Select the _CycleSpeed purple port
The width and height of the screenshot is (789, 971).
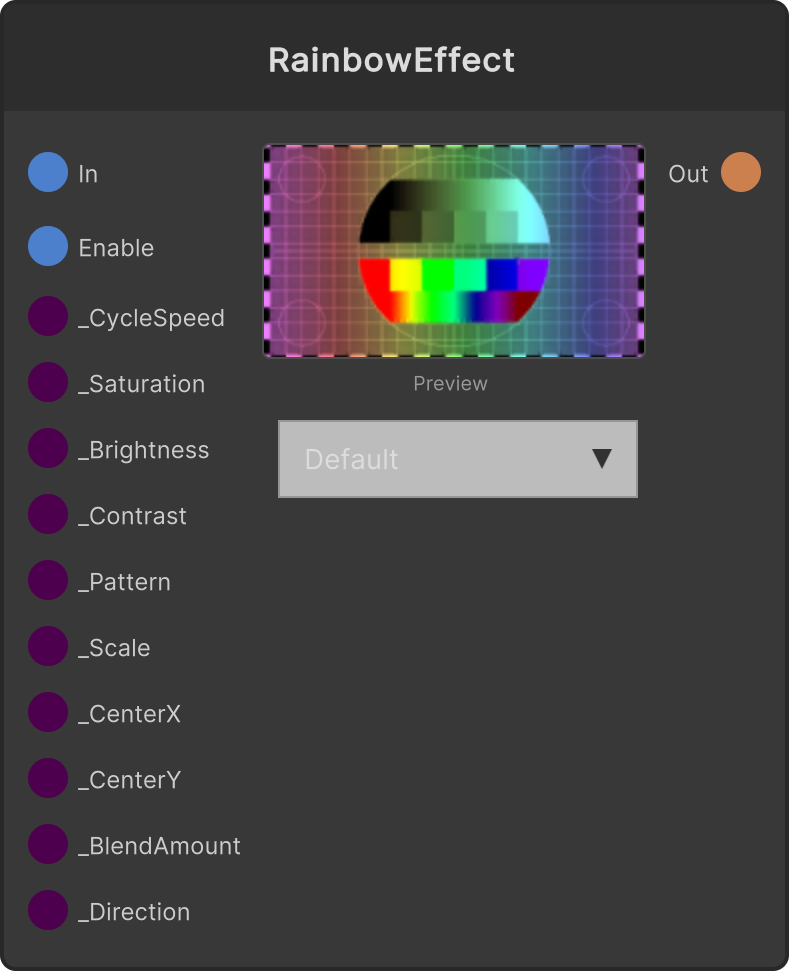[48, 316]
